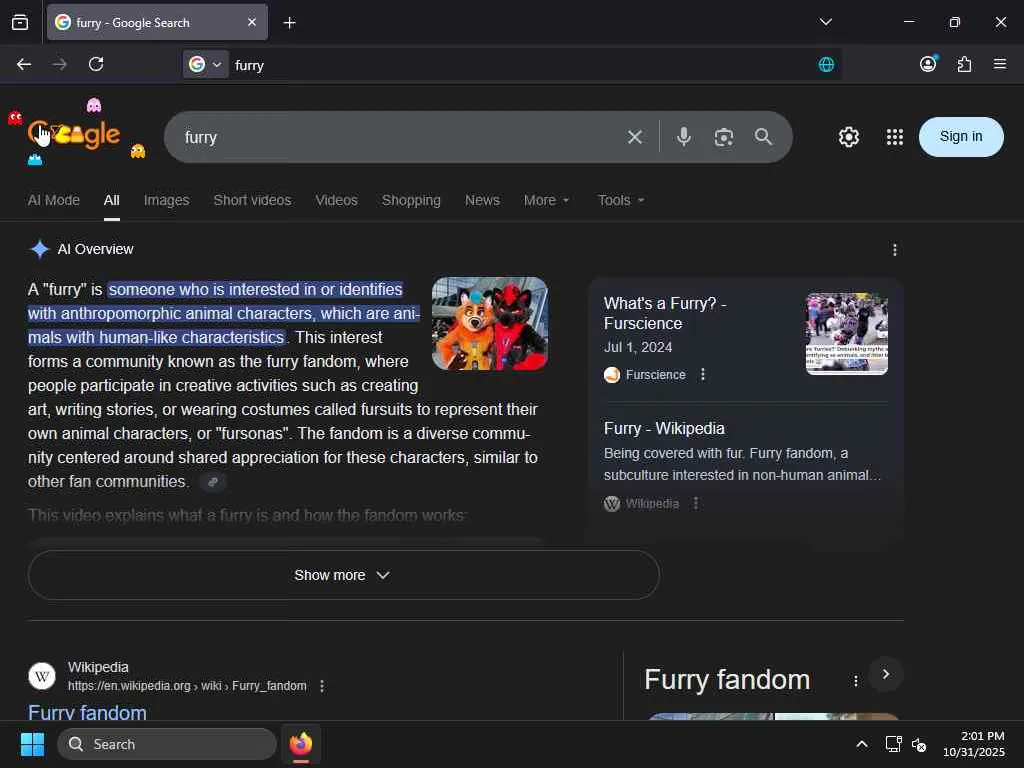The height and width of the screenshot is (768, 1024).
Task: Search by image with camera lens icon
Action: point(724,137)
